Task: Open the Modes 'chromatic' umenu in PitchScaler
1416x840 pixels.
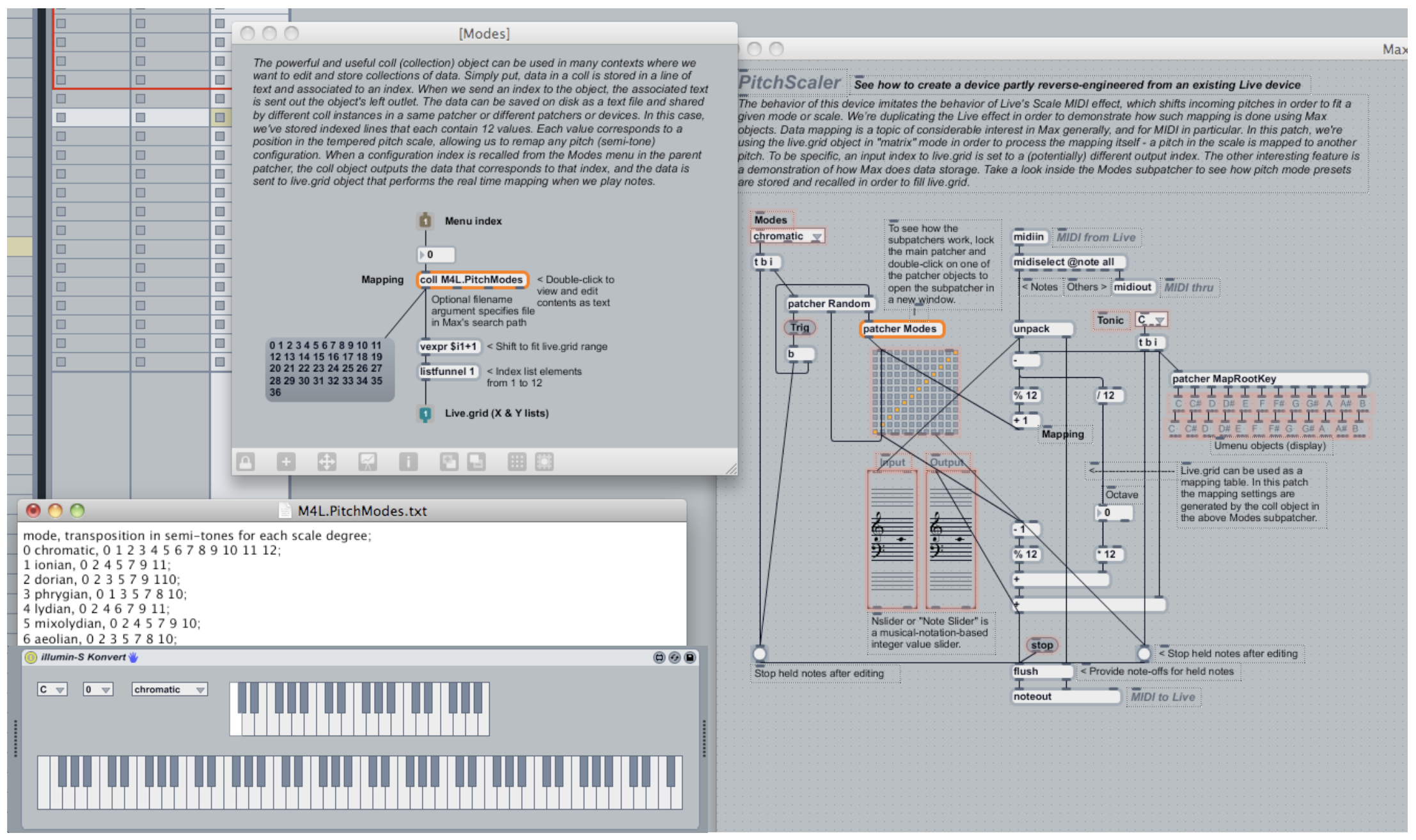Action: pyautogui.click(x=787, y=237)
